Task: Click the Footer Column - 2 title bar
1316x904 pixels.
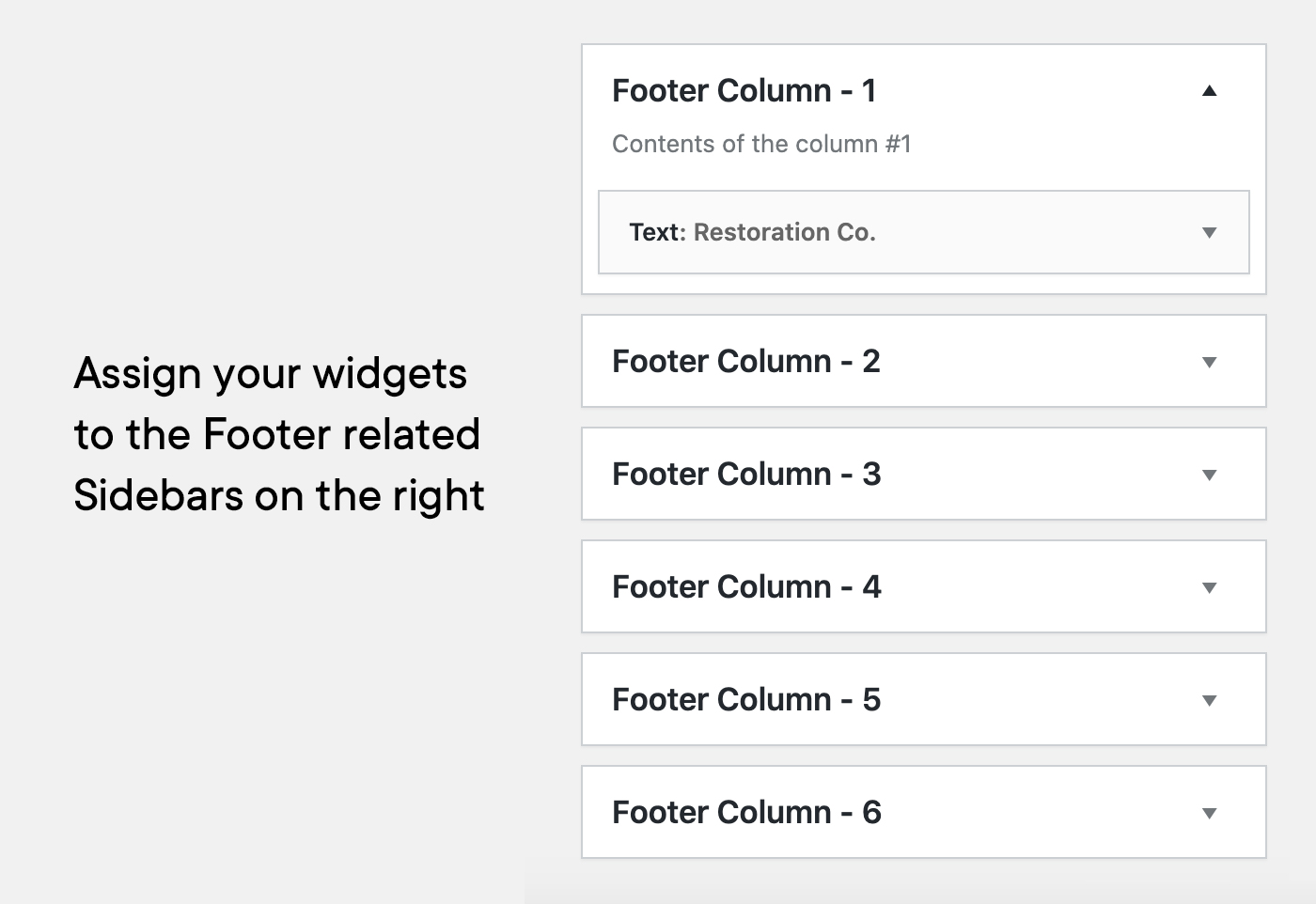Action: point(746,361)
